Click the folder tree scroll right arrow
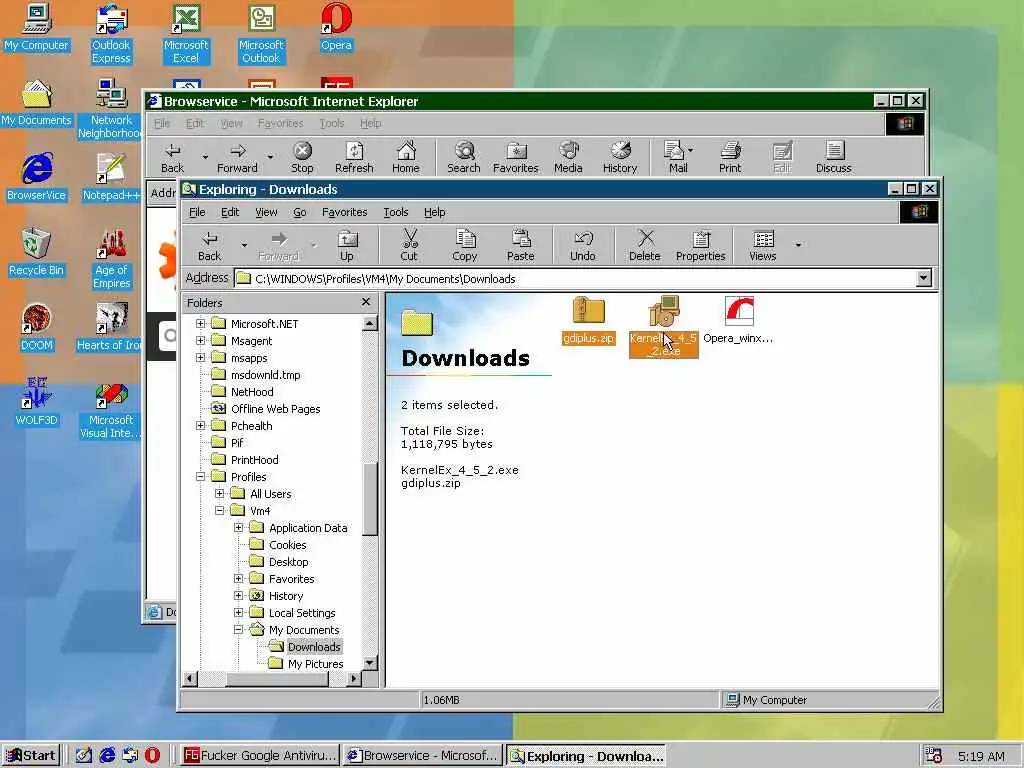This screenshot has height=768, width=1024. (x=353, y=679)
